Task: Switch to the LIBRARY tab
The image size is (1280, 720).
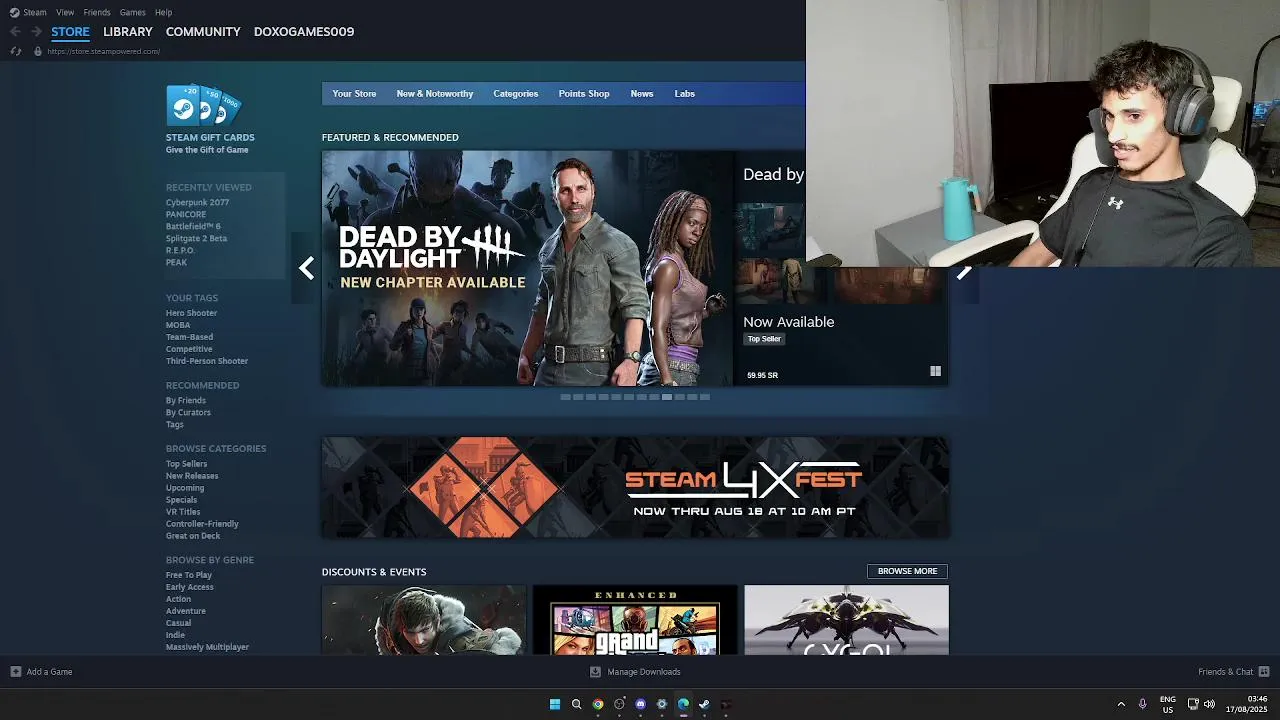Action: point(128,32)
